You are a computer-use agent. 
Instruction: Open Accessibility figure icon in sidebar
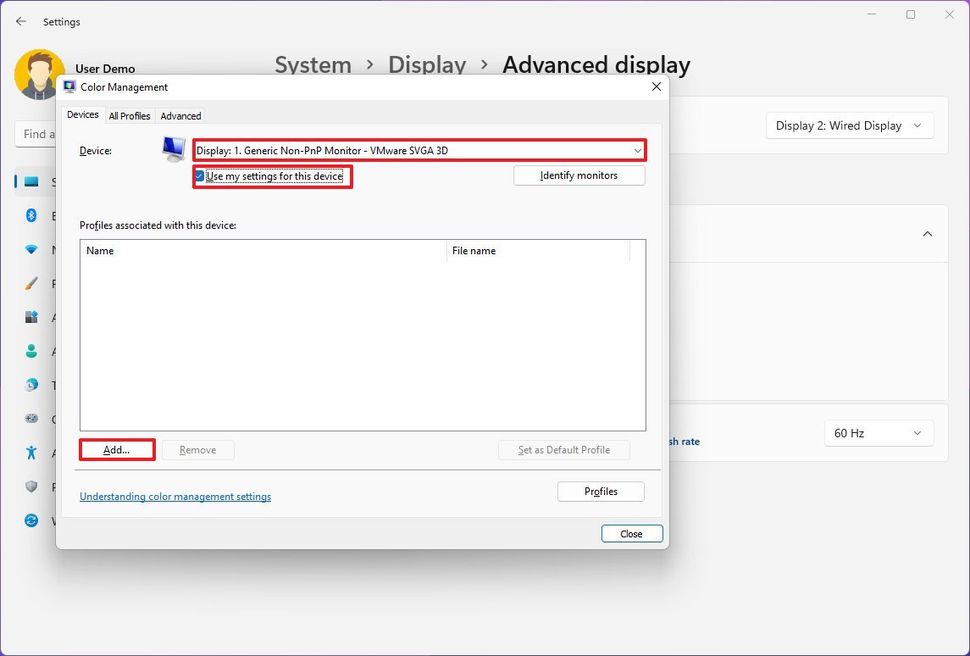tap(31, 453)
